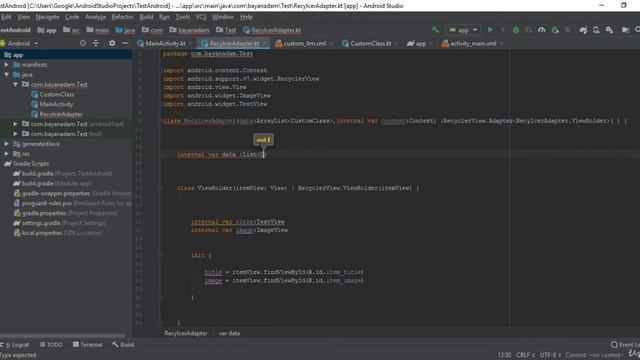The width and height of the screenshot is (640, 360).
Task: Expand com.bayanadam.Test (androidTest) package
Action: (x=15, y=124)
